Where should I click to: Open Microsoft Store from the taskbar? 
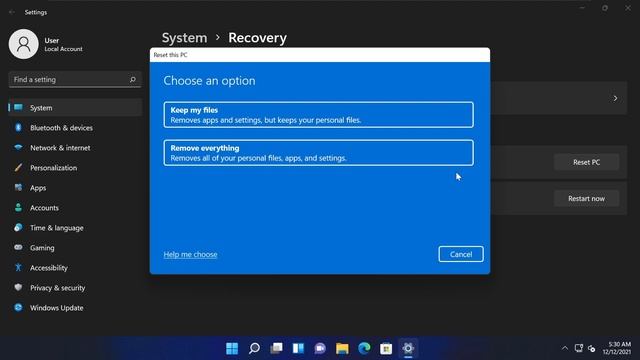(386, 348)
